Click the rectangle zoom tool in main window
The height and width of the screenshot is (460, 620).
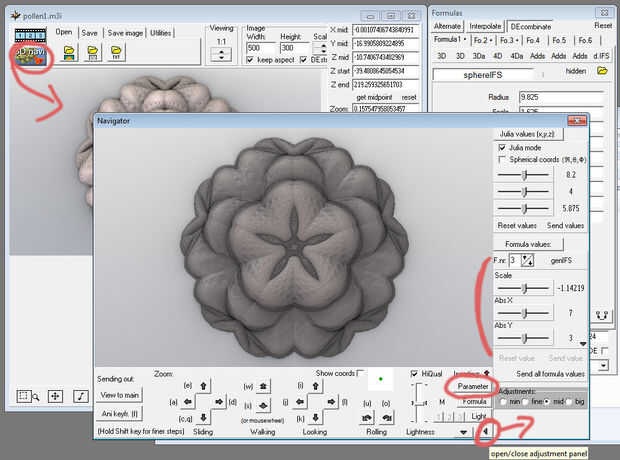27,396
